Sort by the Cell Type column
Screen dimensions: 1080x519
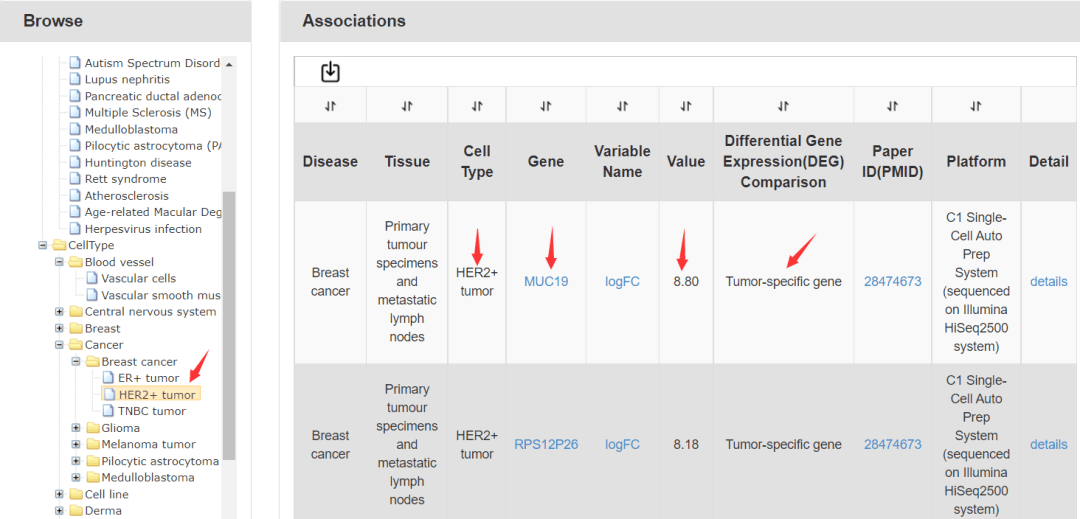(x=477, y=106)
